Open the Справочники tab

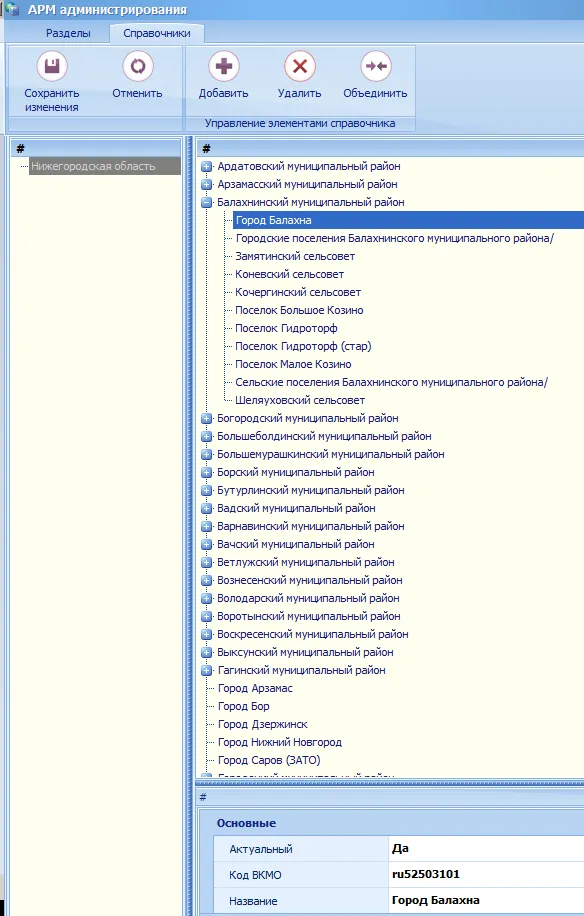tap(157, 33)
